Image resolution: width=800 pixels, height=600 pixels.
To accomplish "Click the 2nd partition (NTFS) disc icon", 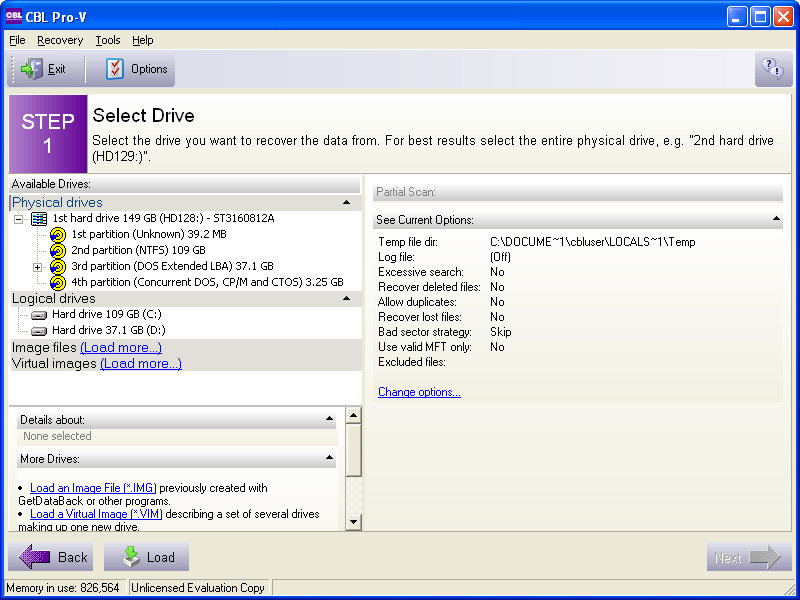I will (x=58, y=251).
